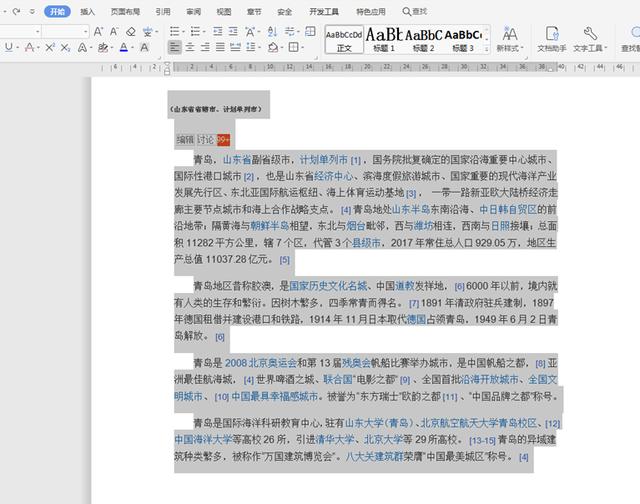This screenshot has height=504, width=640.
Task: Click the increase indent icon
Action: [233, 31]
